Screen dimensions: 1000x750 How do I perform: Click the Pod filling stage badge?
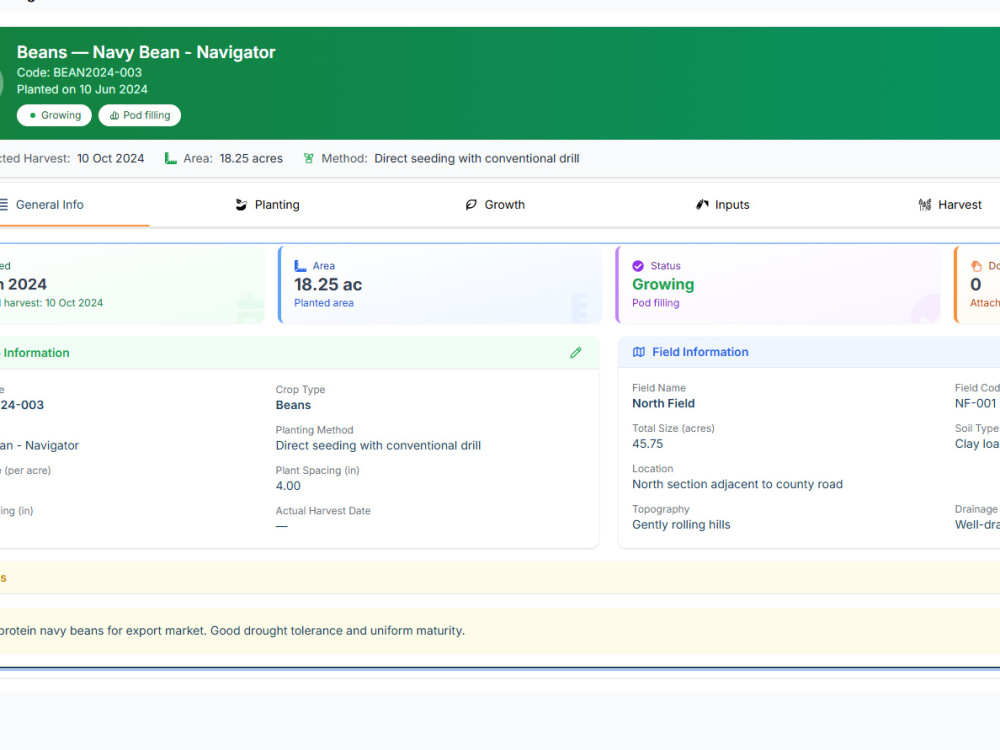point(140,115)
